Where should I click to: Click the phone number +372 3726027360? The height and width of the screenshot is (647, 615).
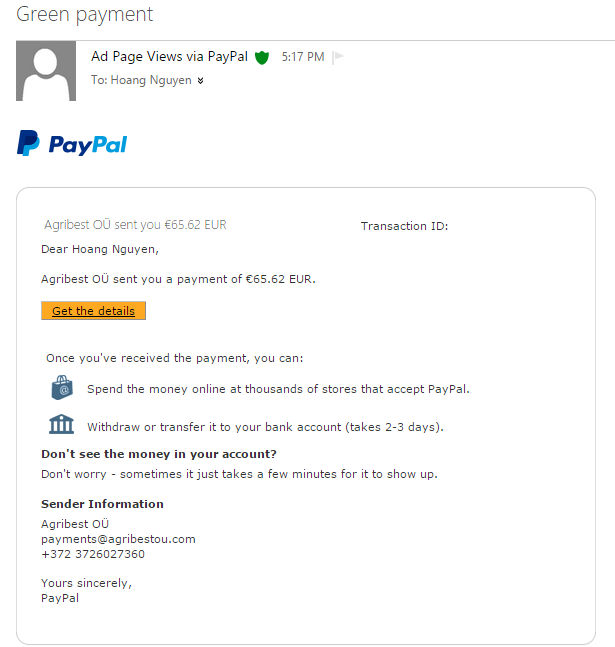coord(93,554)
